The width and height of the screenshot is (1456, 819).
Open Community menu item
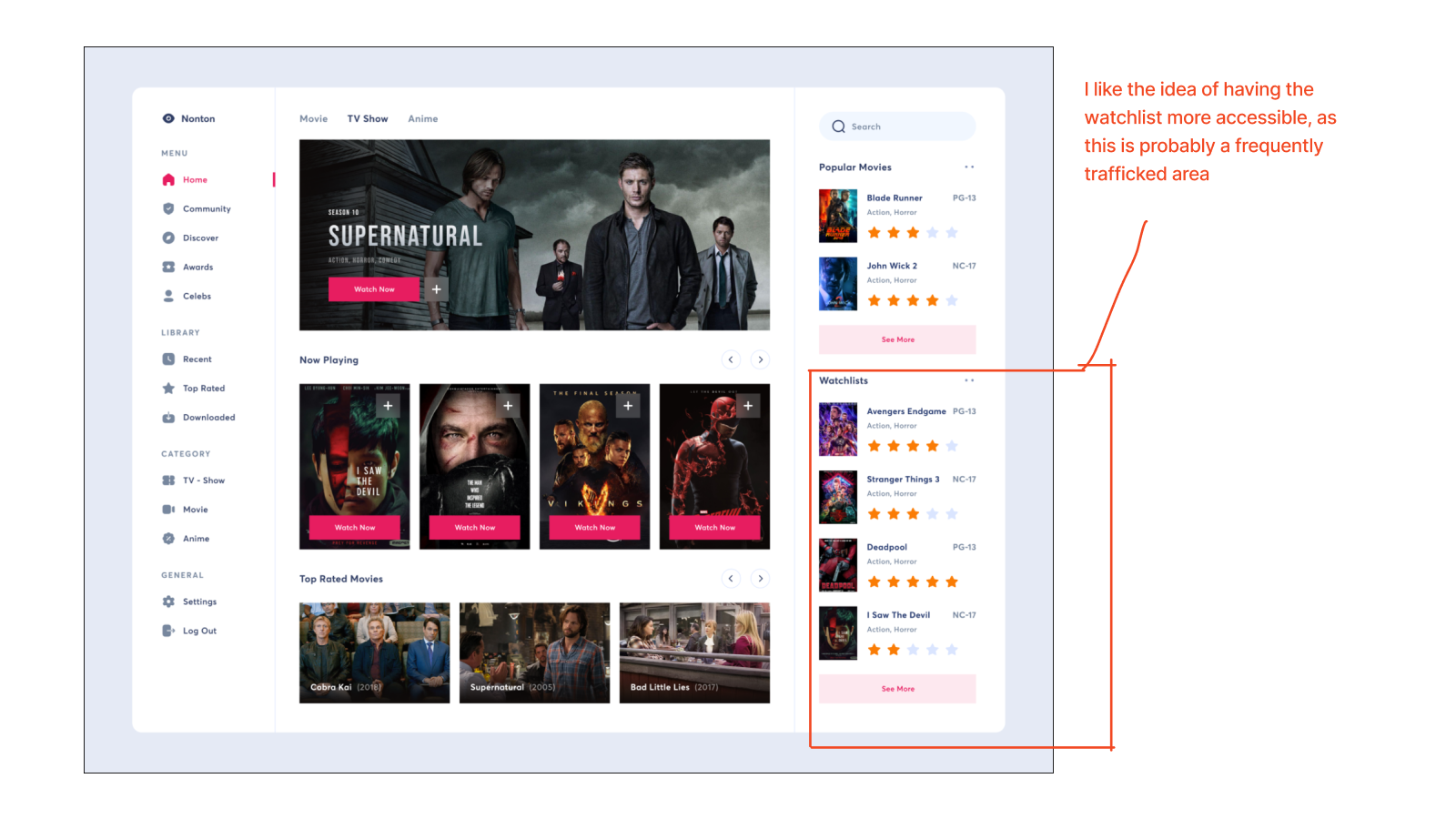pos(207,208)
